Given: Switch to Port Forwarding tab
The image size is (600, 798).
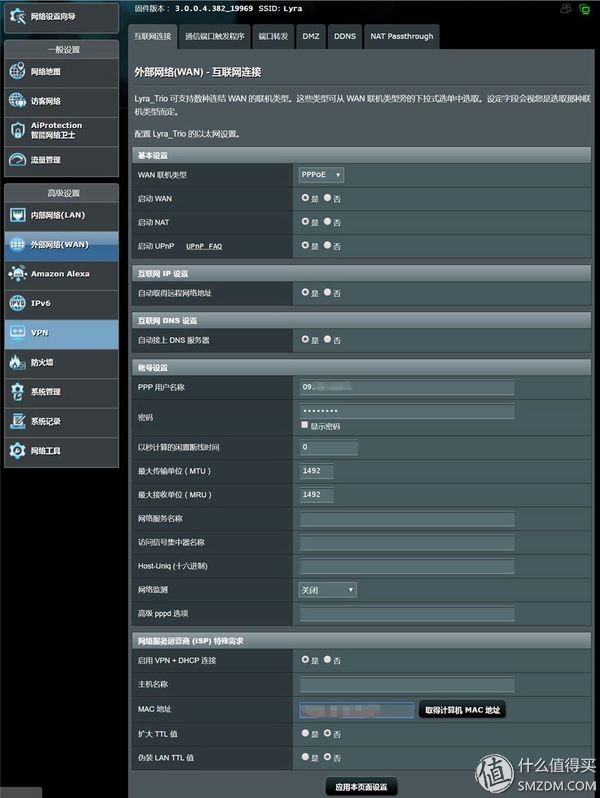Looking at the screenshot, I should [x=273, y=36].
